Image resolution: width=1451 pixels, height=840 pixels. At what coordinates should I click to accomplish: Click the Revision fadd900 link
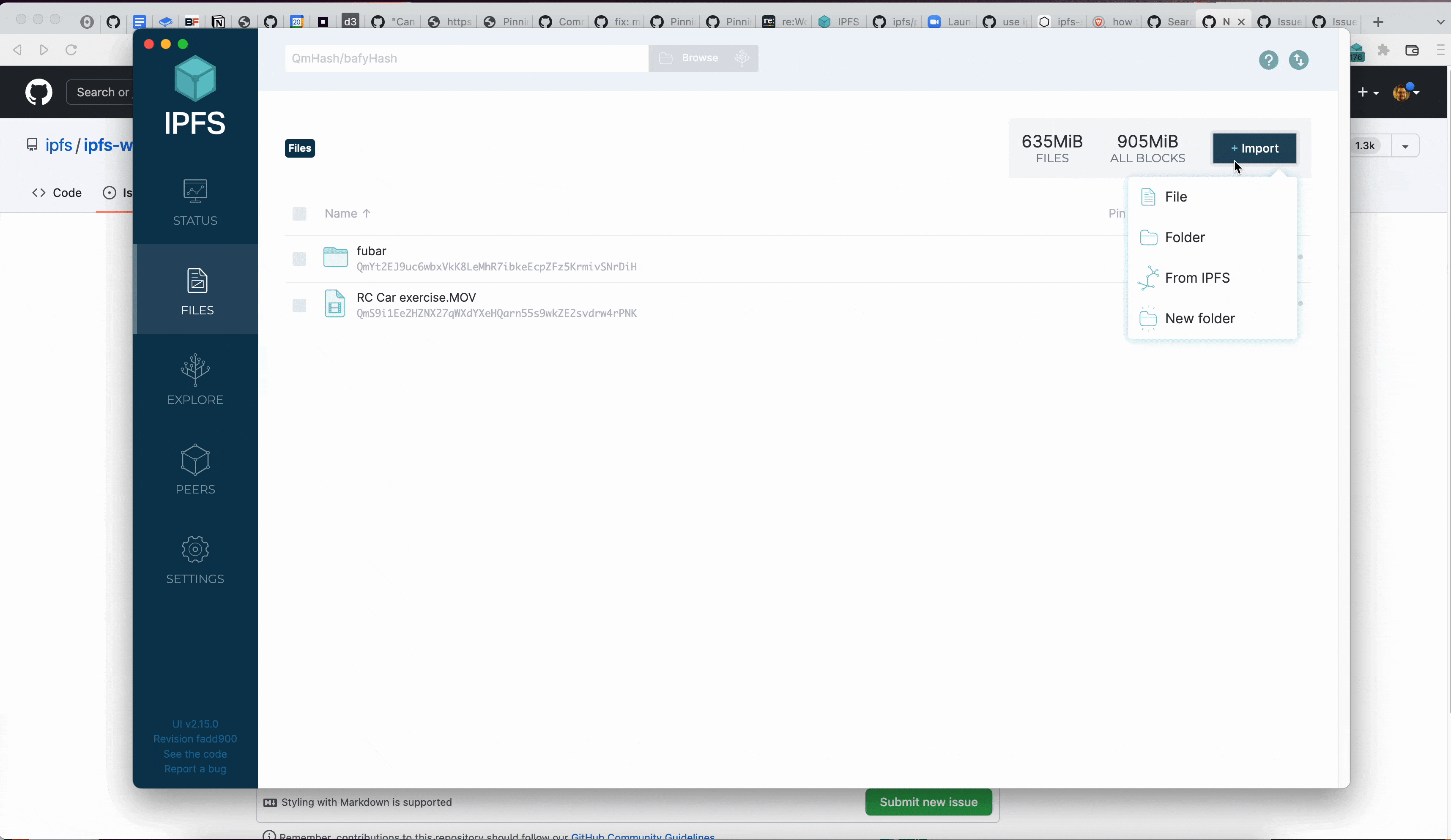point(195,739)
